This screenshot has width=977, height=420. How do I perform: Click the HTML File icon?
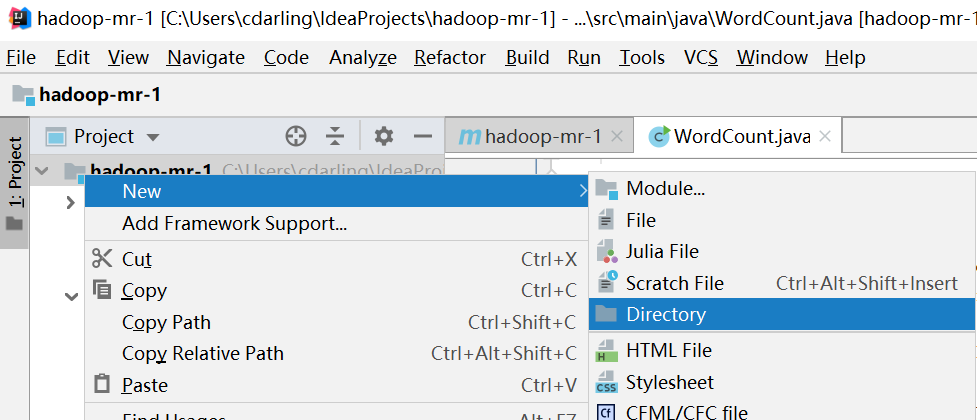pyautogui.click(x=606, y=351)
